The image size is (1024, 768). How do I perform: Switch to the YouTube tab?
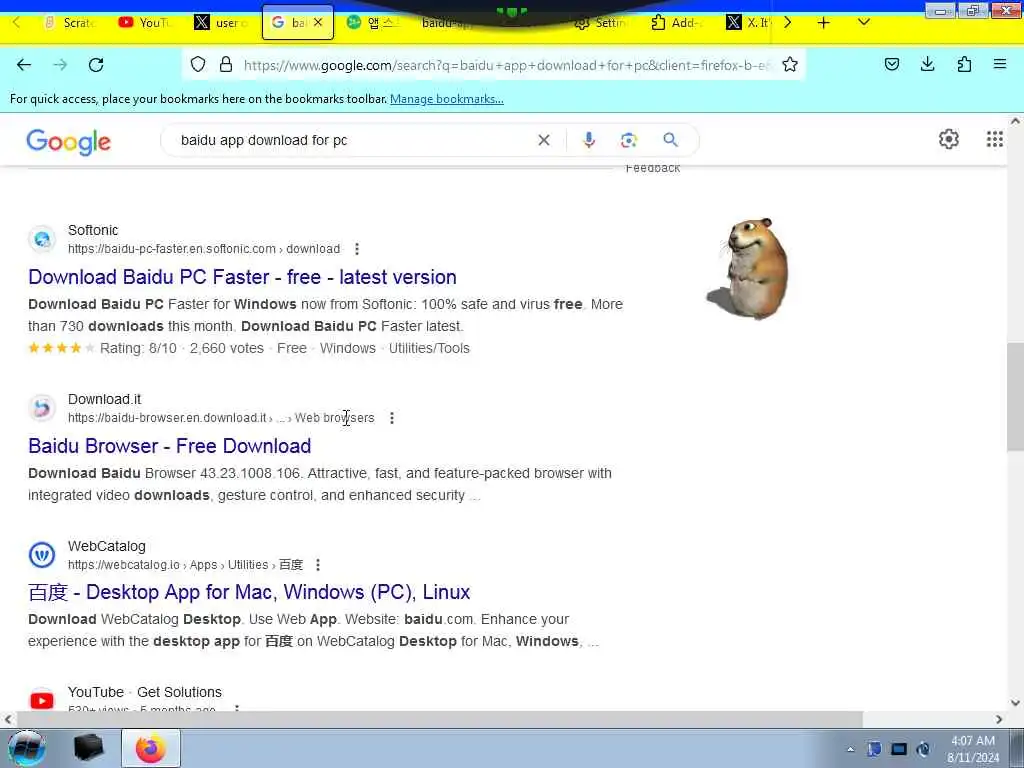click(144, 23)
